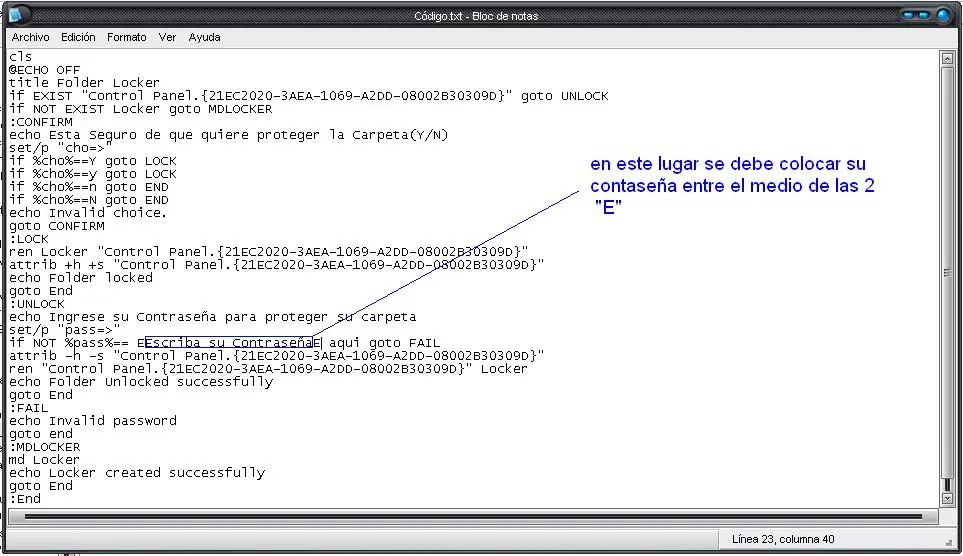Screen dimensions: 963x556
Task: Open the Formato menu
Action: pyautogui.click(x=127, y=37)
